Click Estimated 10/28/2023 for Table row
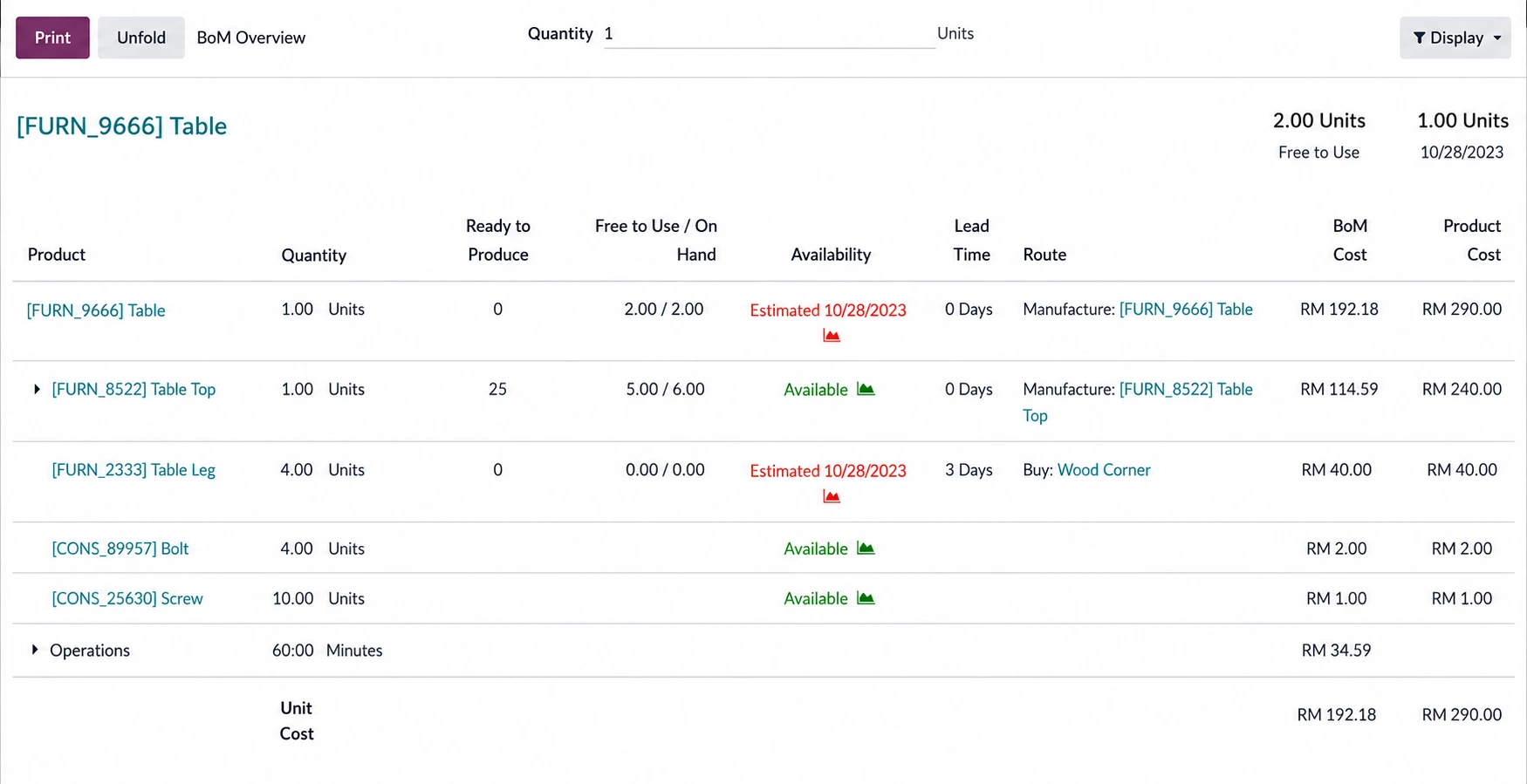 point(828,310)
